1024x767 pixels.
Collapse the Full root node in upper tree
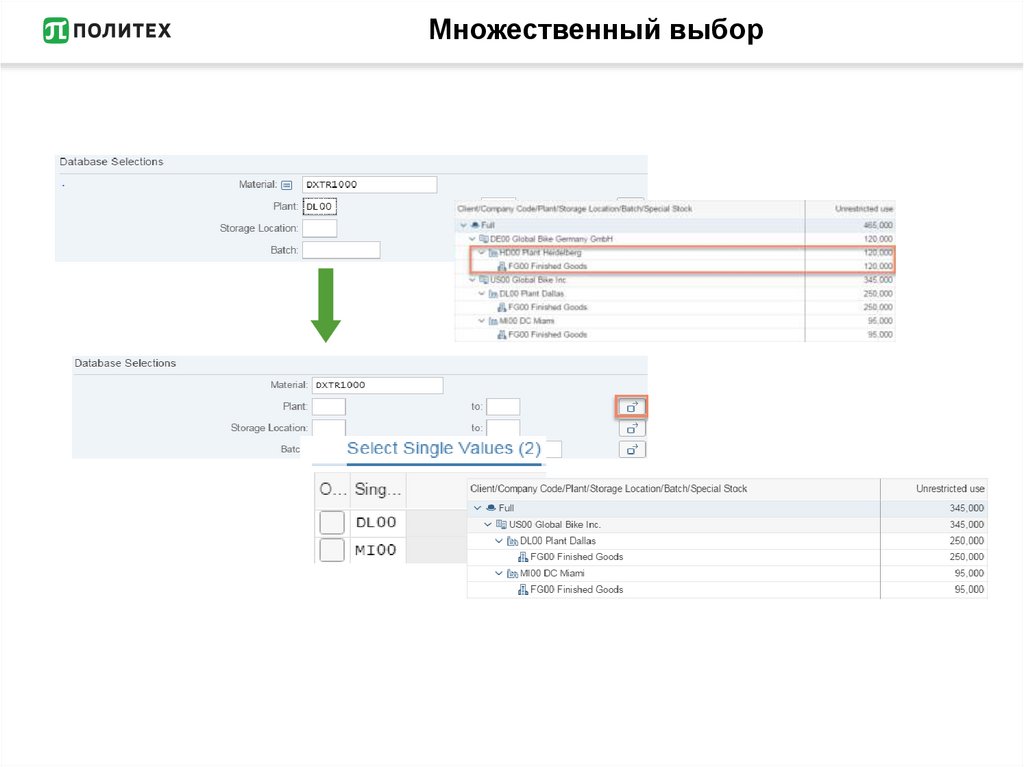(x=462, y=226)
